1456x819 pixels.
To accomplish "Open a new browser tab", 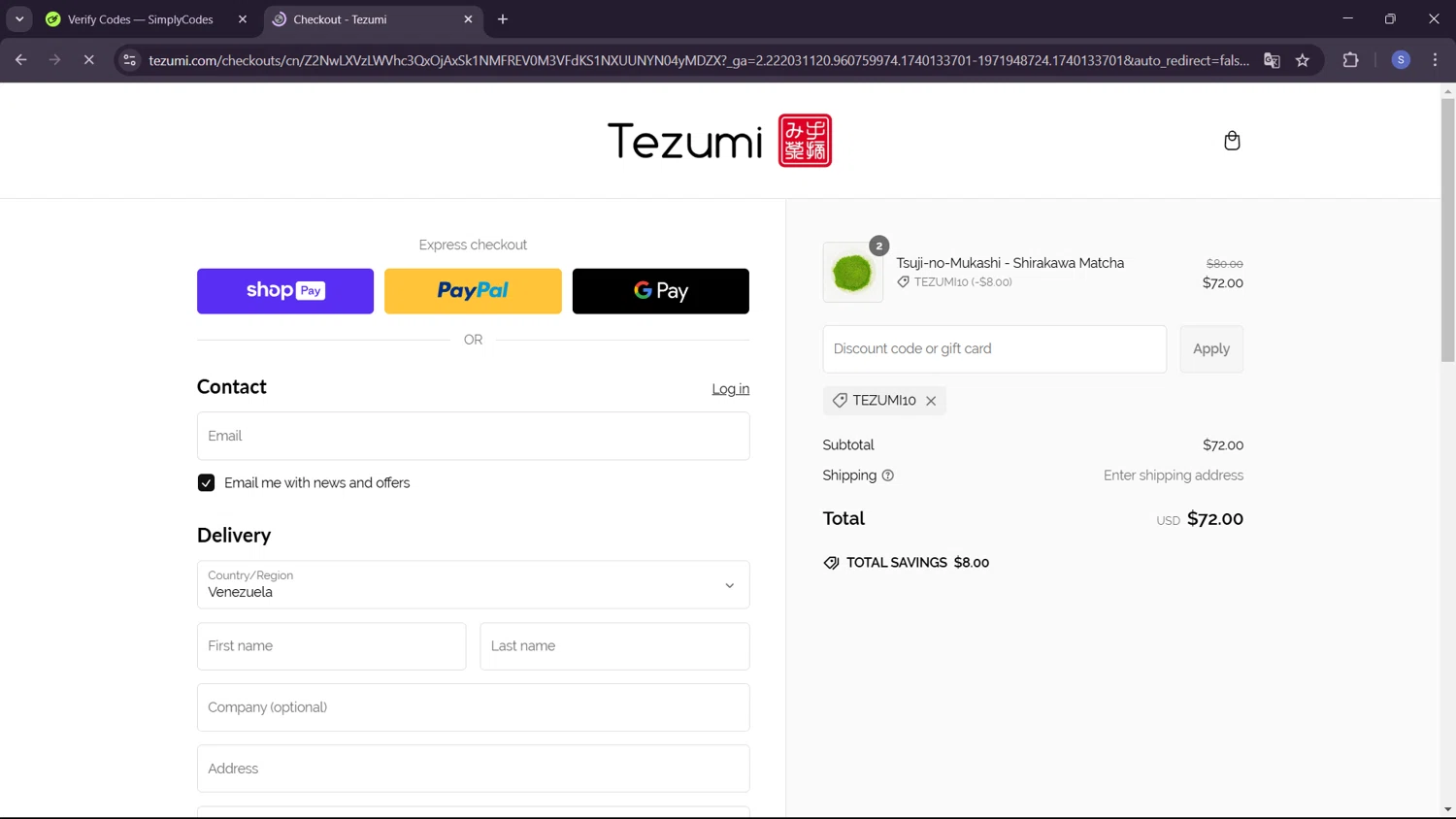I will pos(503,19).
